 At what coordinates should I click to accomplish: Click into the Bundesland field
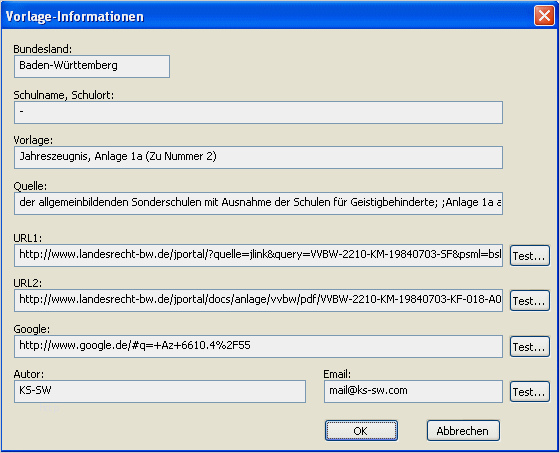pyautogui.click(x=92, y=66)
